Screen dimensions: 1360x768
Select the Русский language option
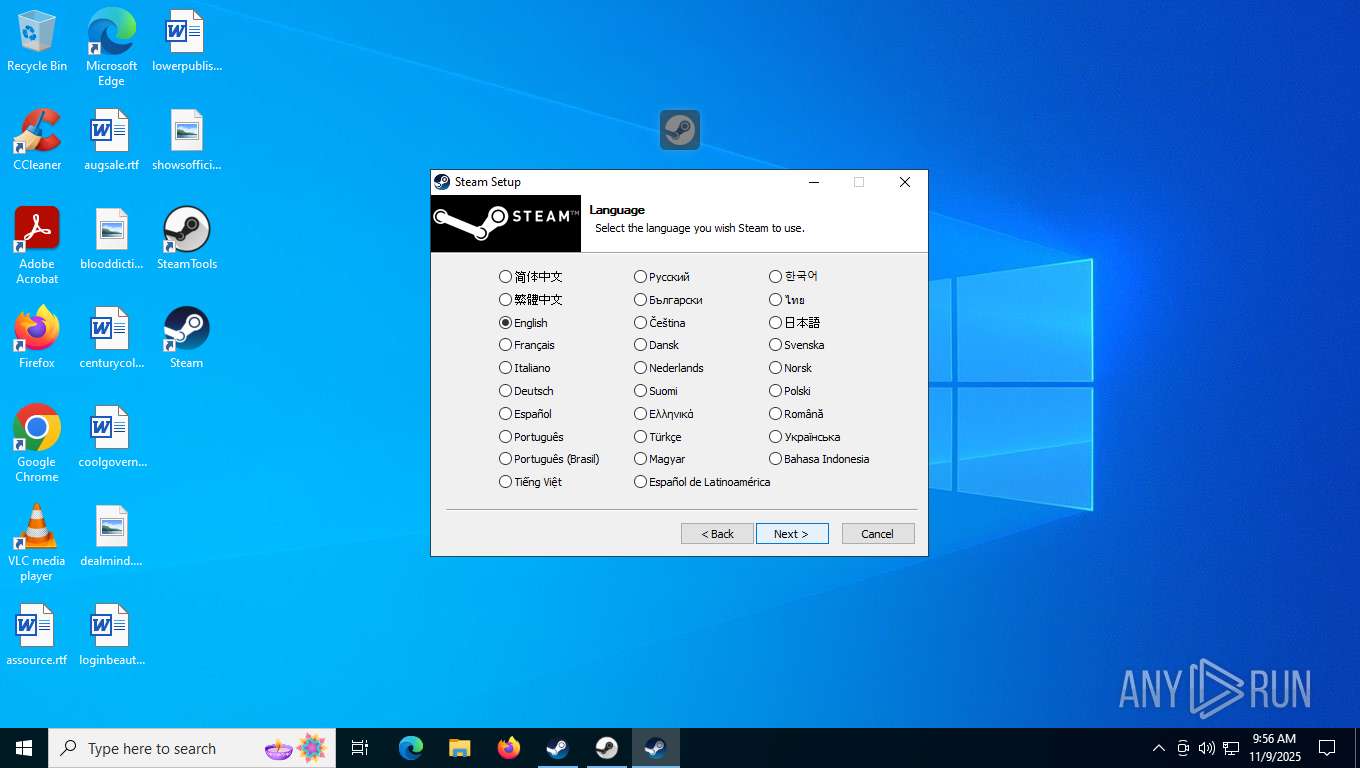point(662,277)
